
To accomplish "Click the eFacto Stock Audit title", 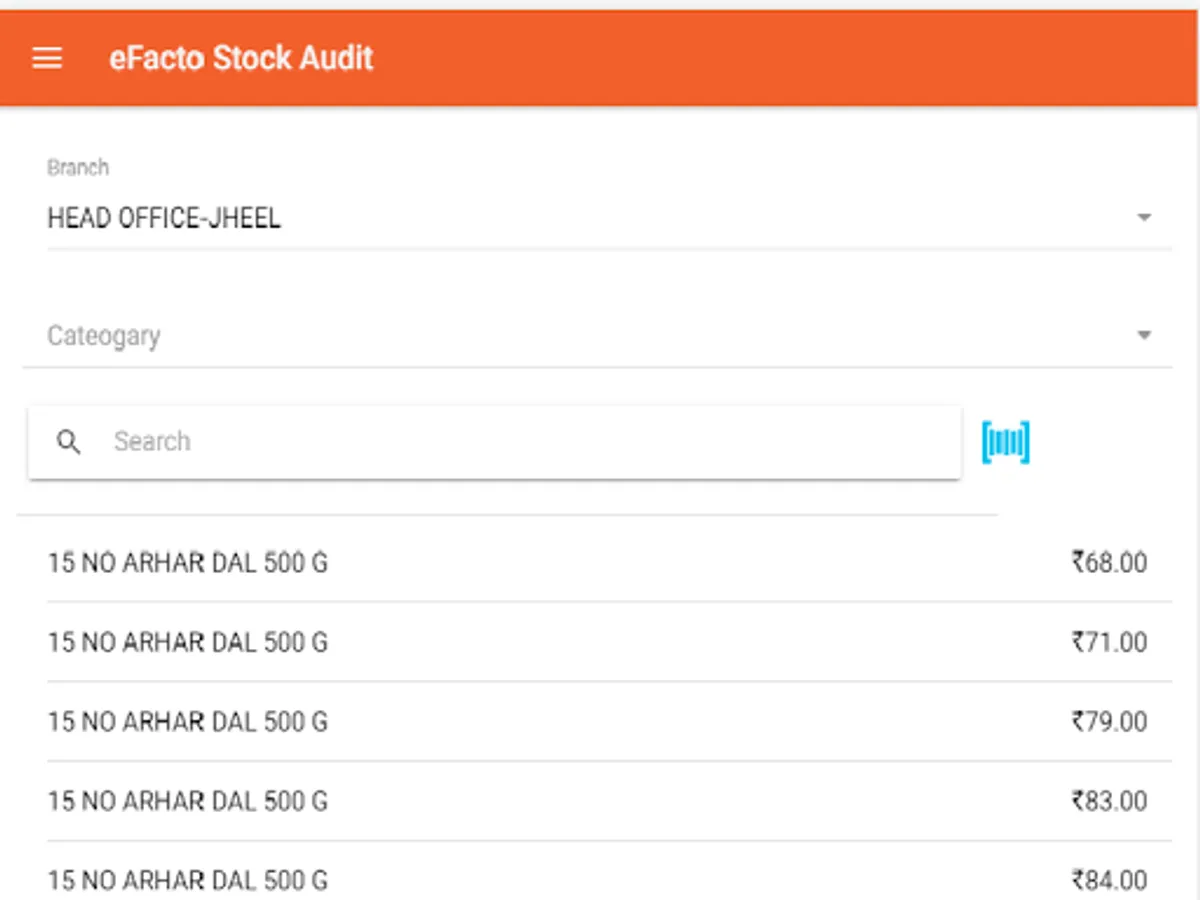I will pyautogui.click(x=241, y=58).
